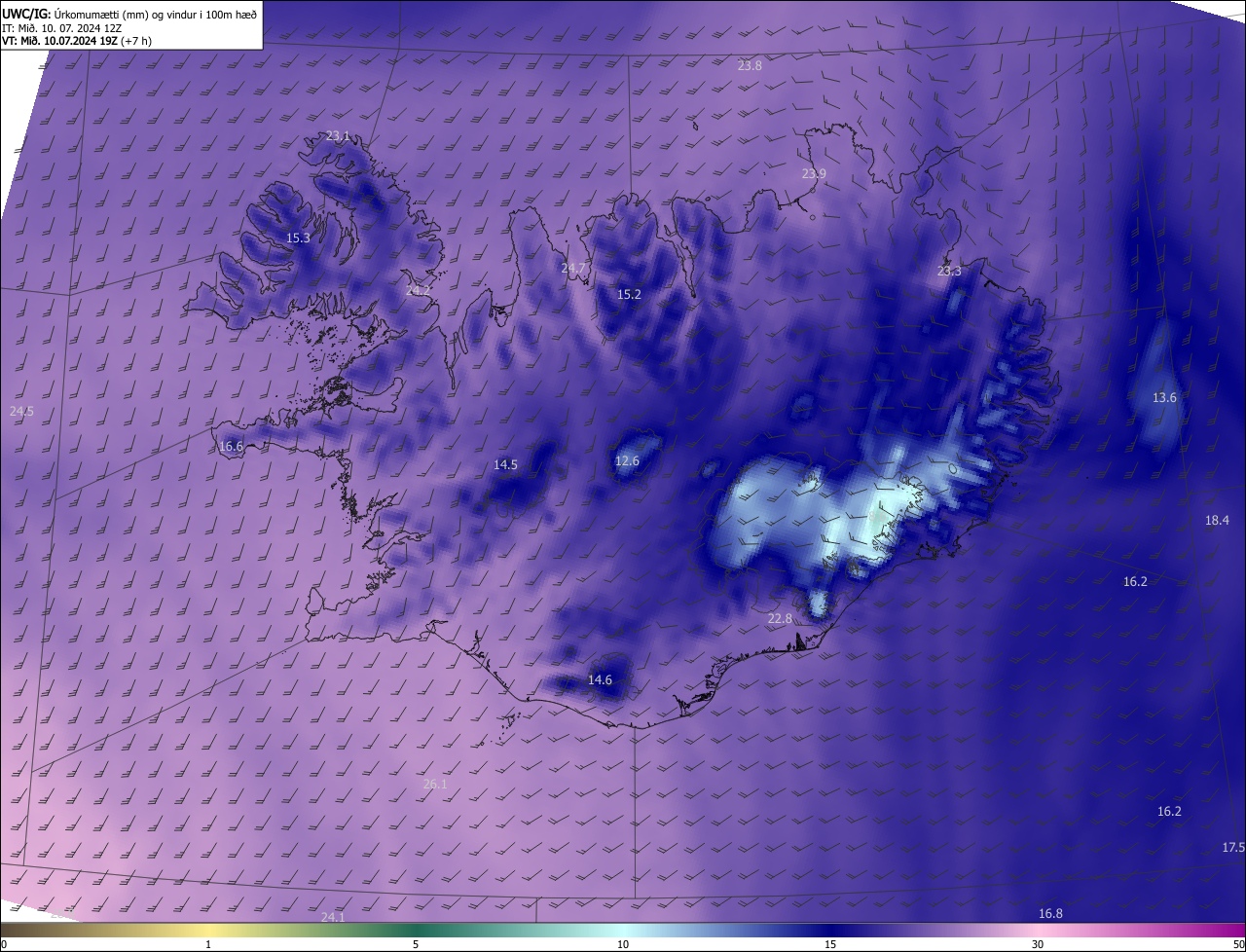This screenshot has height=952, width=1246.
Task: Click the 24.2 value label on the map
Action: 418,291
